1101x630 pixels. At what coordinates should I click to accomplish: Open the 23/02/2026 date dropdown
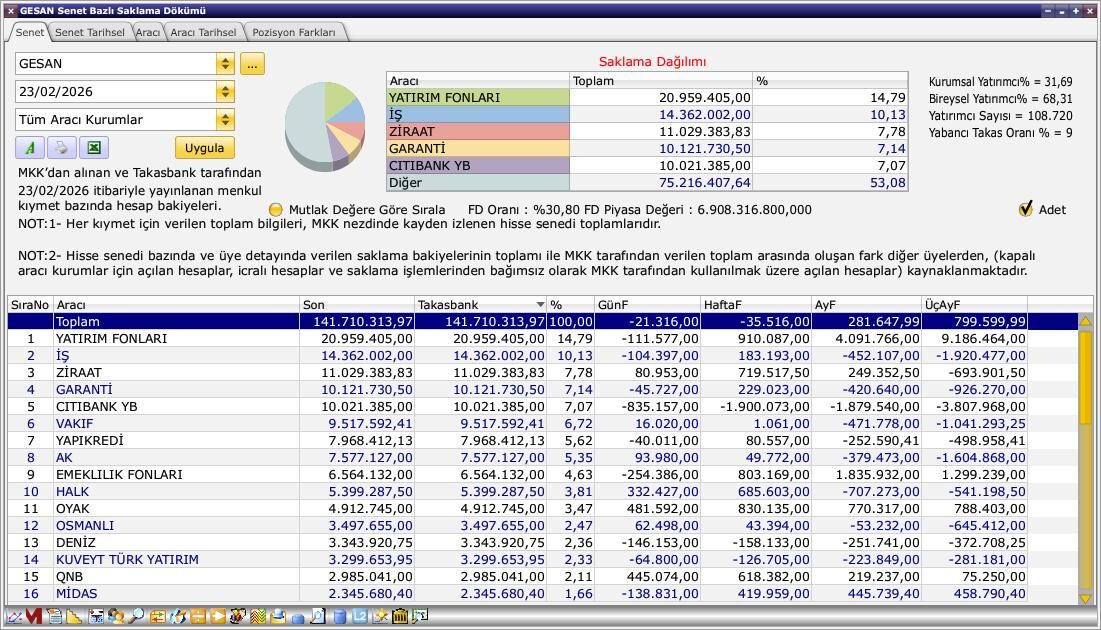click(x=225, y=92)
